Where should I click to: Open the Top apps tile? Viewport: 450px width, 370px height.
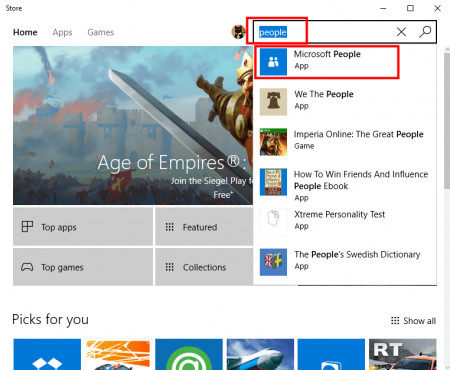point(83,227)
